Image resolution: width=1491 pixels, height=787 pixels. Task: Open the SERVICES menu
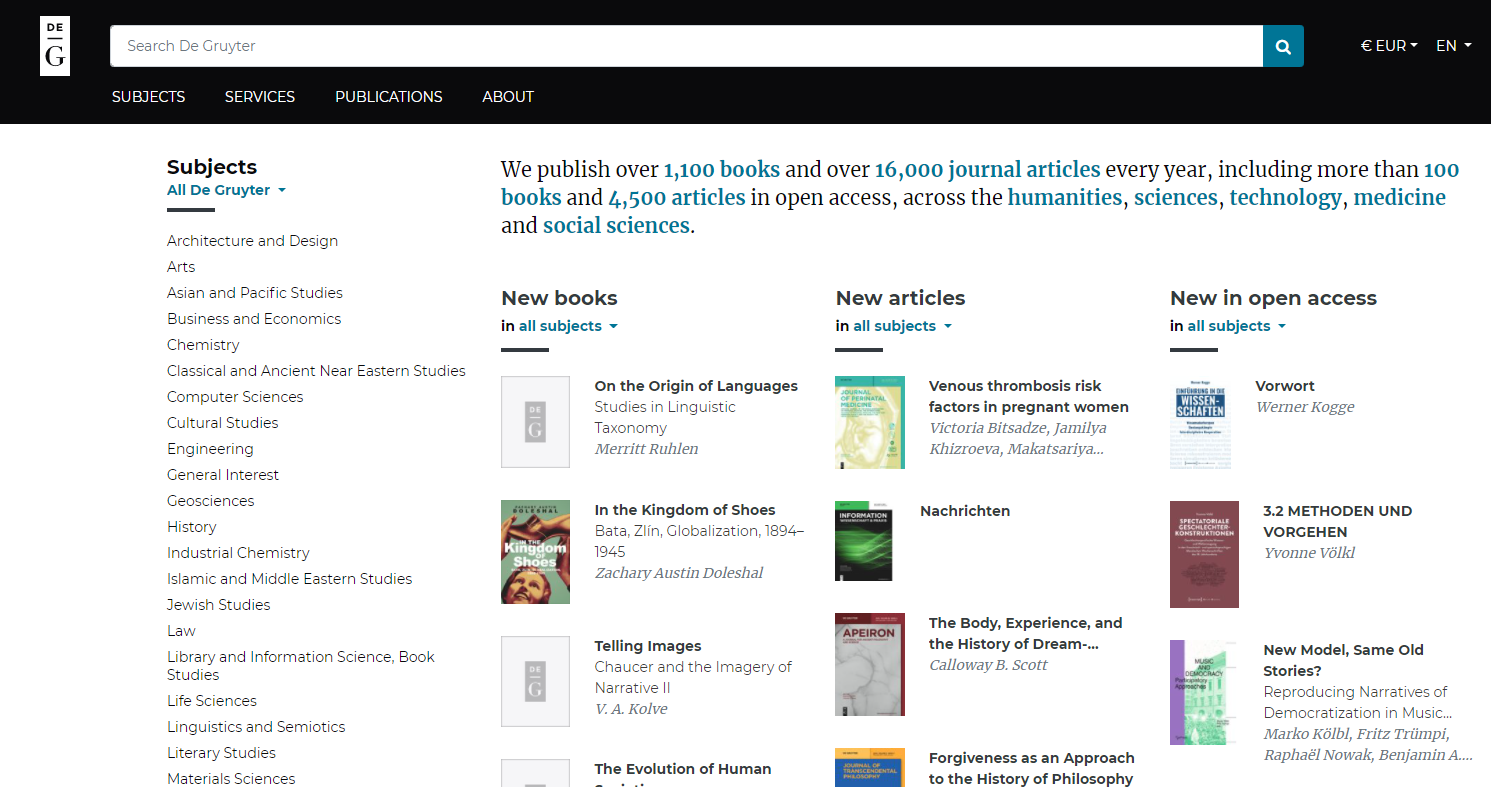coord(260,97)
